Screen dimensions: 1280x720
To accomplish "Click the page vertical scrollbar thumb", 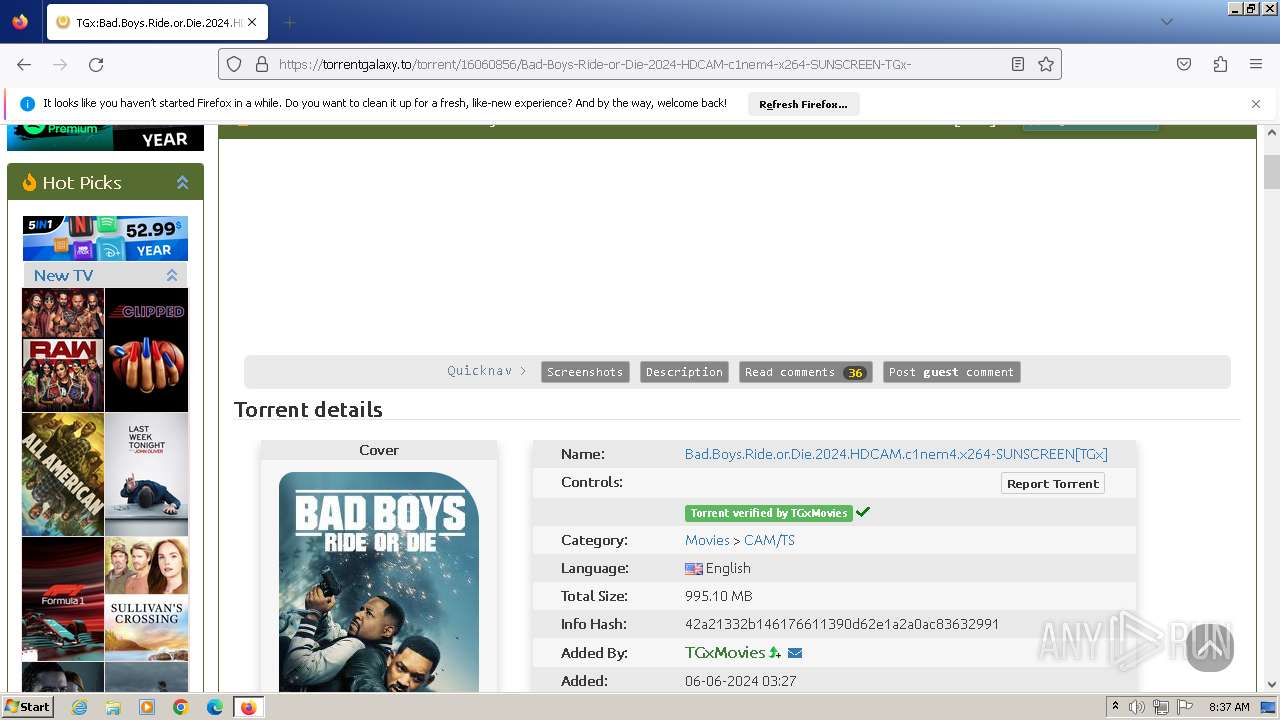I will pos(1272,172).
